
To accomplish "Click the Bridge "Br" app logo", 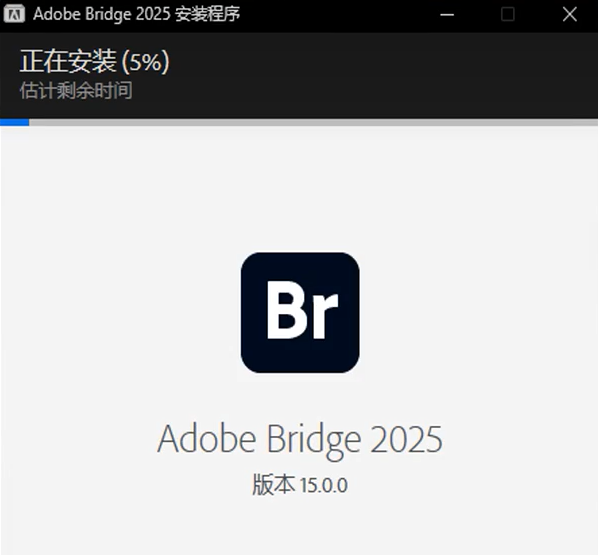I will (300, 312).
